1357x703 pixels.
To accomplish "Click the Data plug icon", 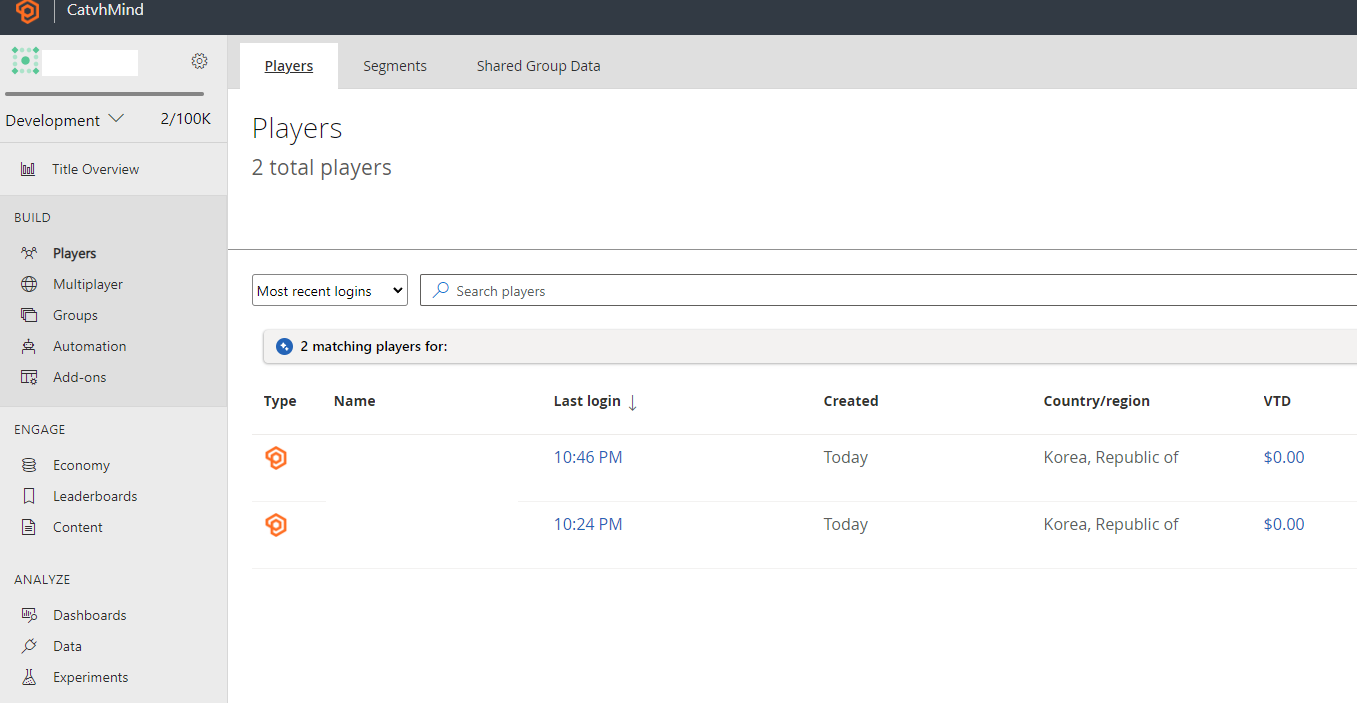I will pos(29,646).
